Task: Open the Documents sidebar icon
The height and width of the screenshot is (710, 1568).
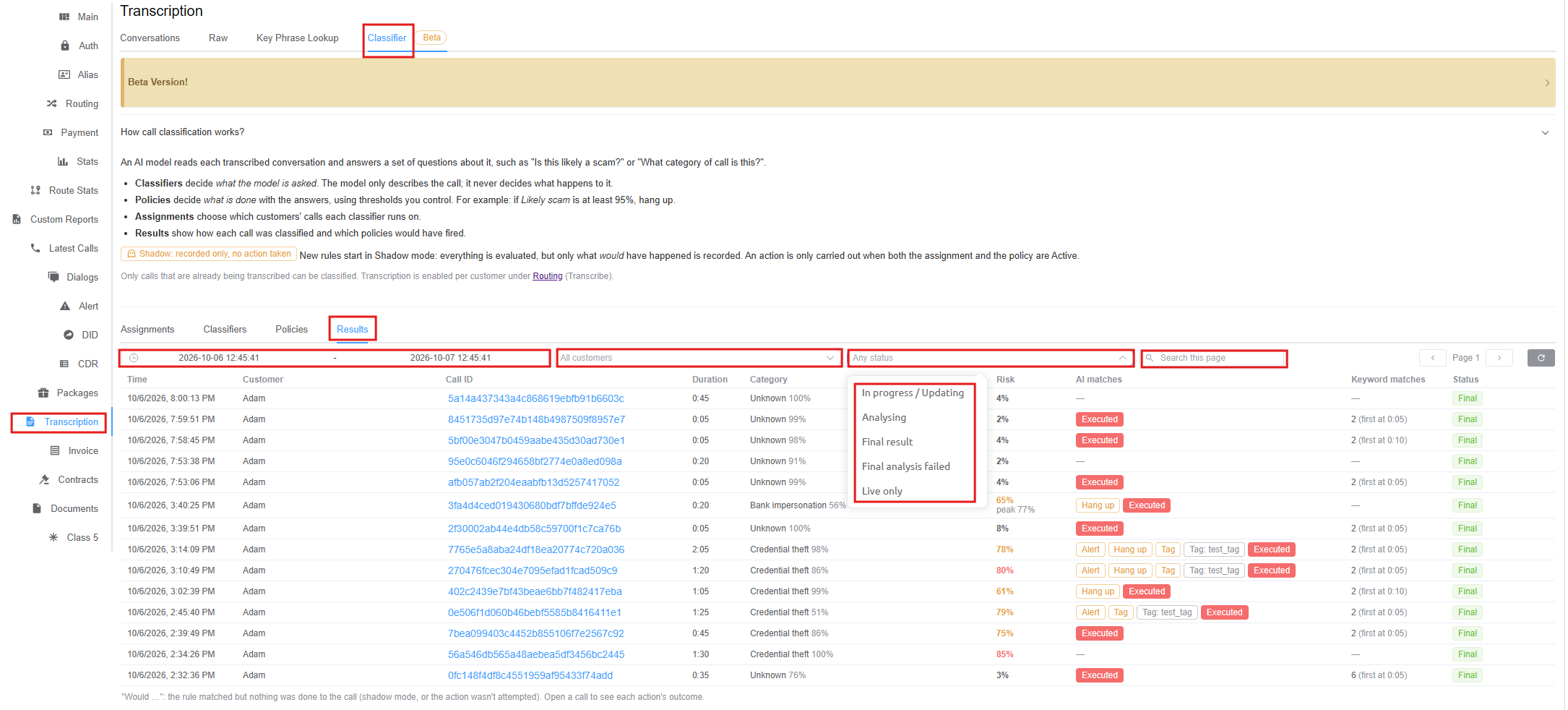Action: (37, 508)
